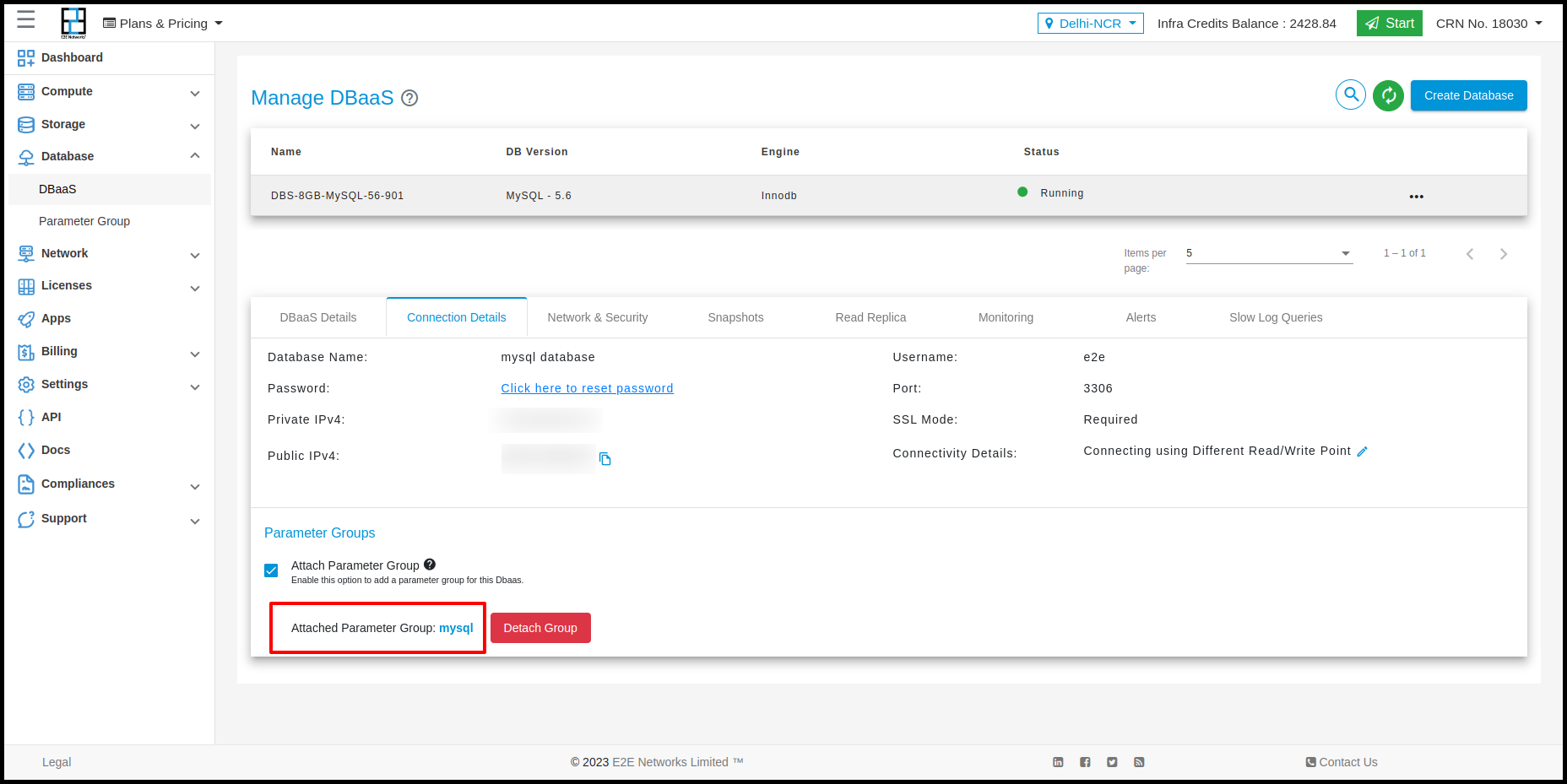Viewport: 1567px width, 784px height.
Task: Switch to the Slow Log Queries tab
Action: (1276, 317)
